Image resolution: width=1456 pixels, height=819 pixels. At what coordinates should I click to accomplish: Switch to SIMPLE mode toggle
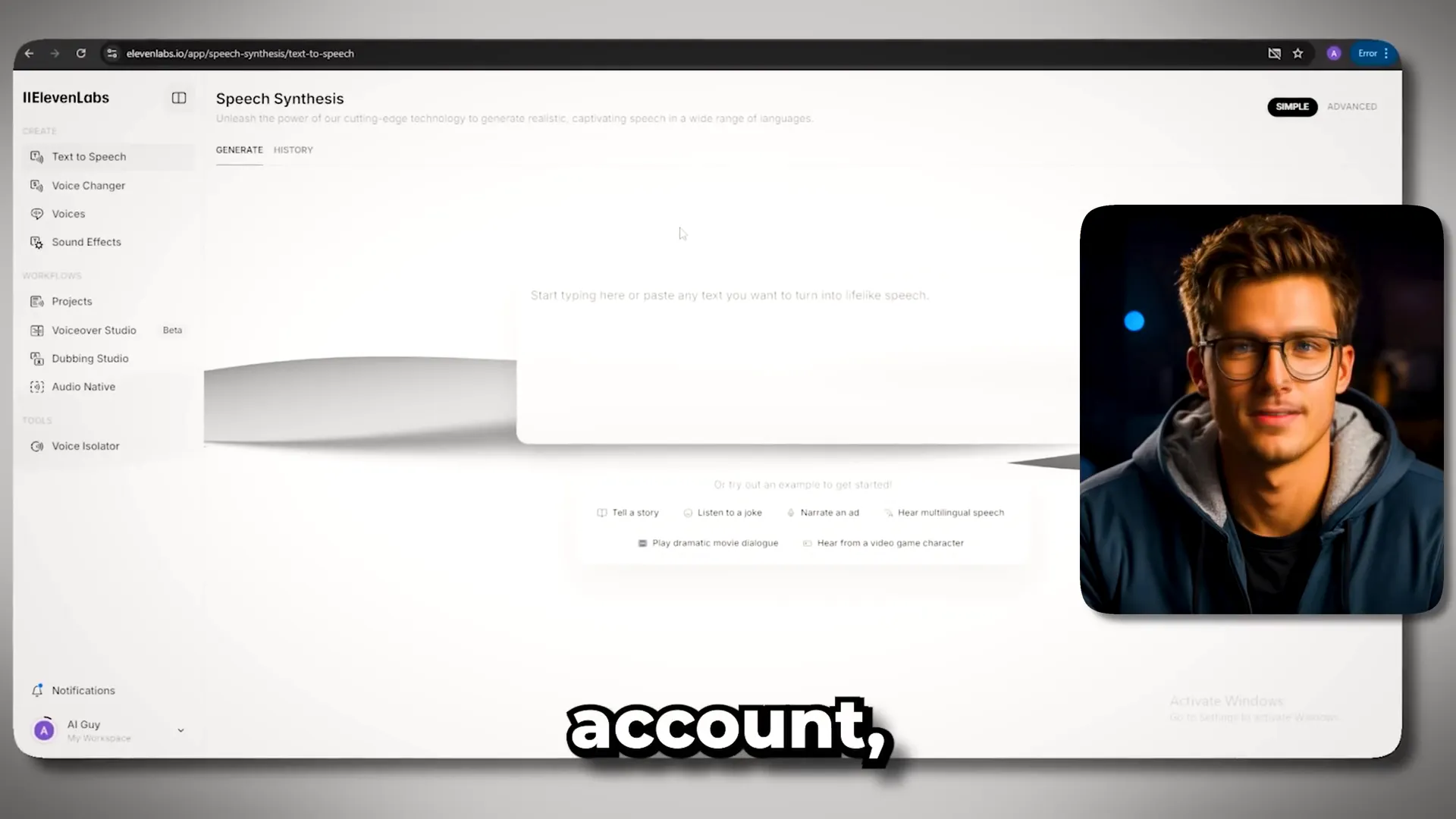pos(1292,106)
